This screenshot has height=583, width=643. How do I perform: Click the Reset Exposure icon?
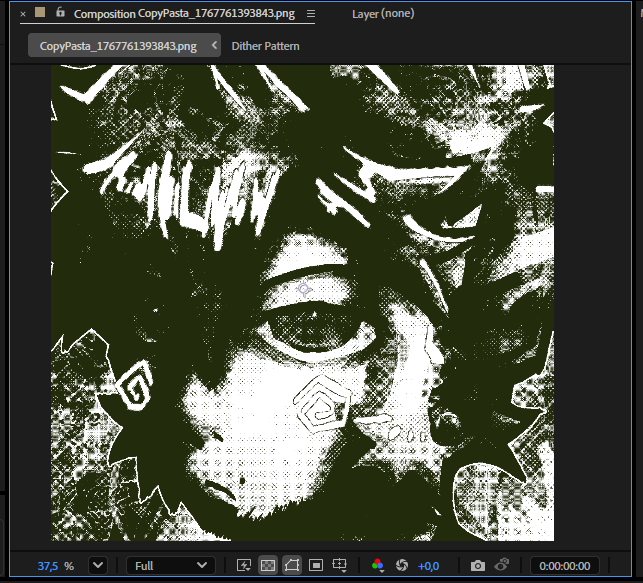pyautogui.click(x=402, y=565)
